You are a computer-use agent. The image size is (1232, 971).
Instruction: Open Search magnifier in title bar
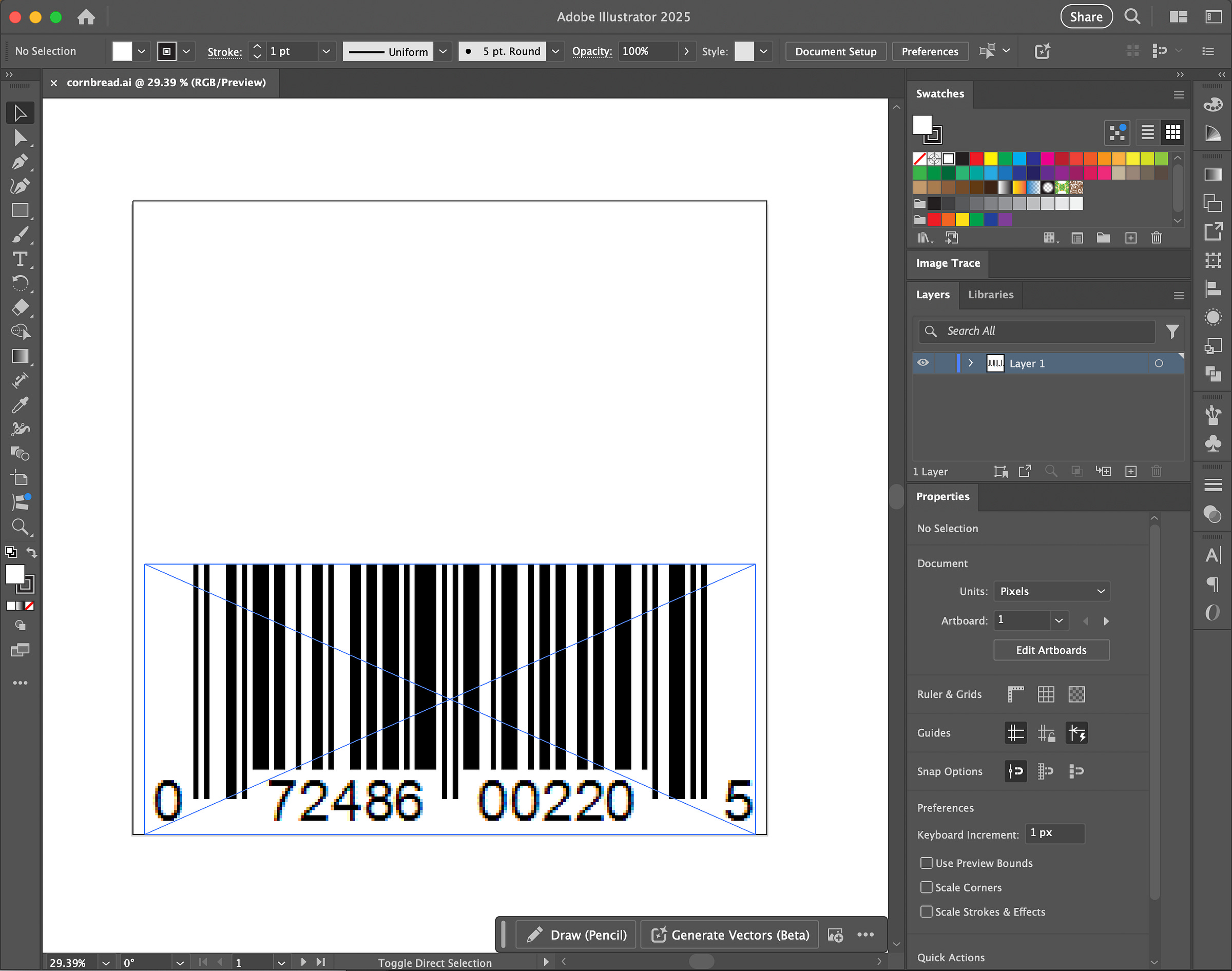click(1132, 16)
